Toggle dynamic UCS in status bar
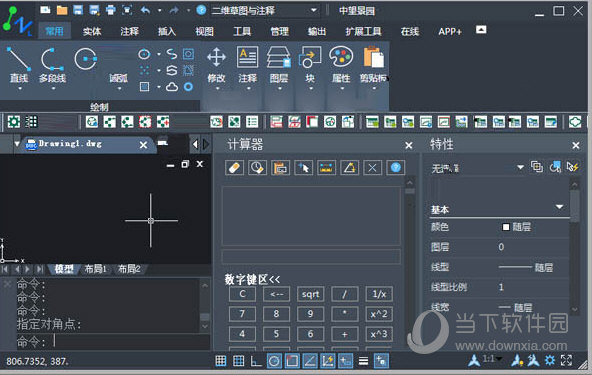This screenshot has height=375, width=592. (328, 361)
